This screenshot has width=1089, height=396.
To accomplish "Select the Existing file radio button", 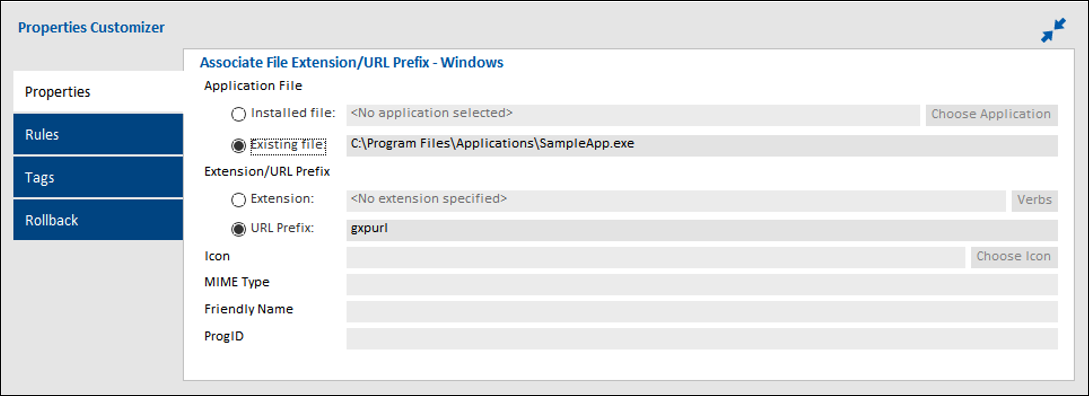I will tap(239, 146).
